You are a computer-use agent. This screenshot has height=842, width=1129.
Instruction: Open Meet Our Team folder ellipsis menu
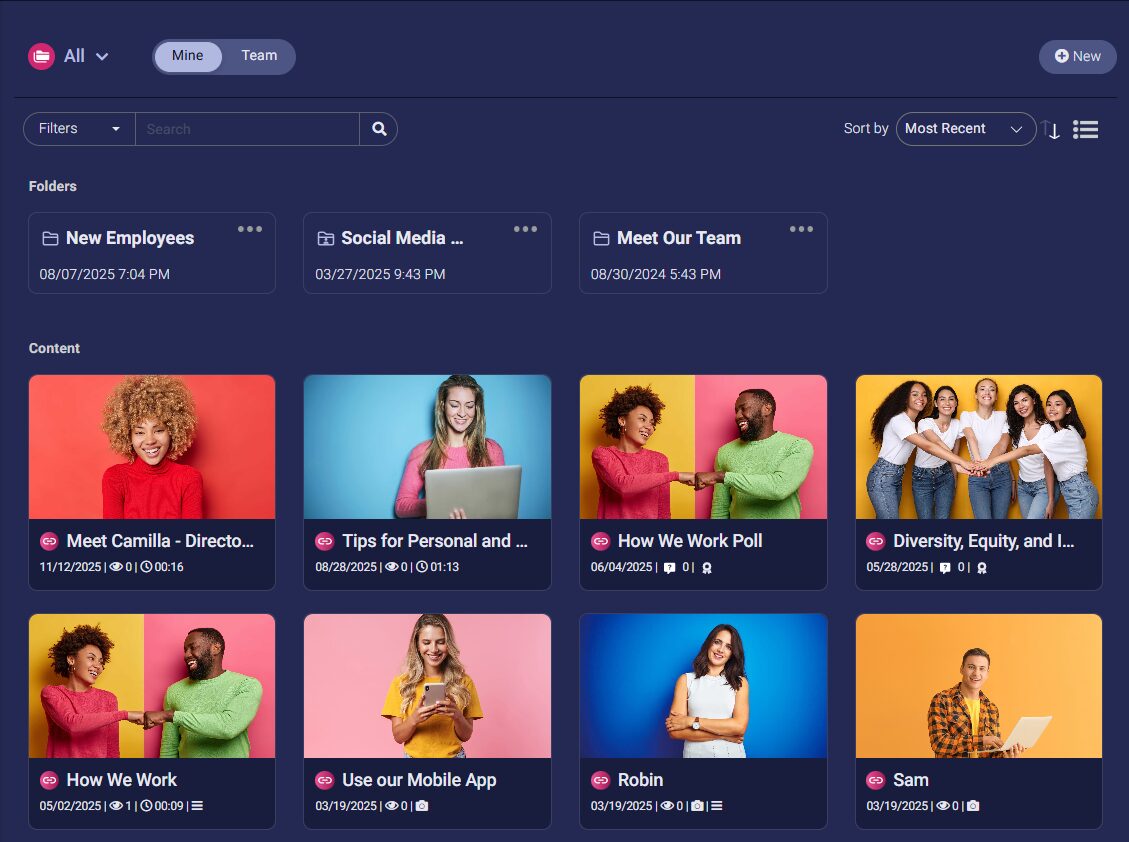pos(801,229)
